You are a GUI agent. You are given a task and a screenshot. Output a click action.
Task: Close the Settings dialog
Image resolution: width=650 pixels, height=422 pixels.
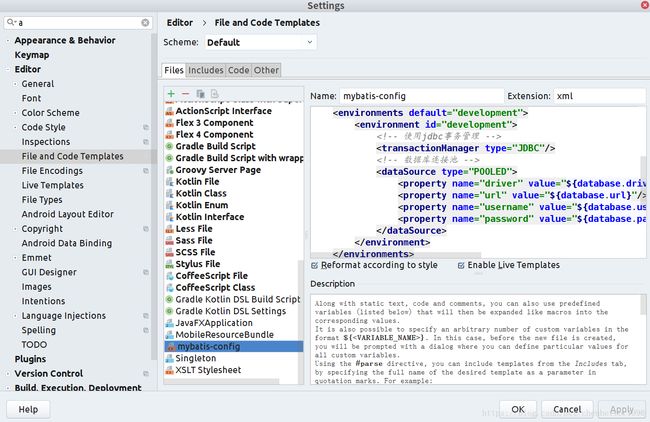click(645, 5)
